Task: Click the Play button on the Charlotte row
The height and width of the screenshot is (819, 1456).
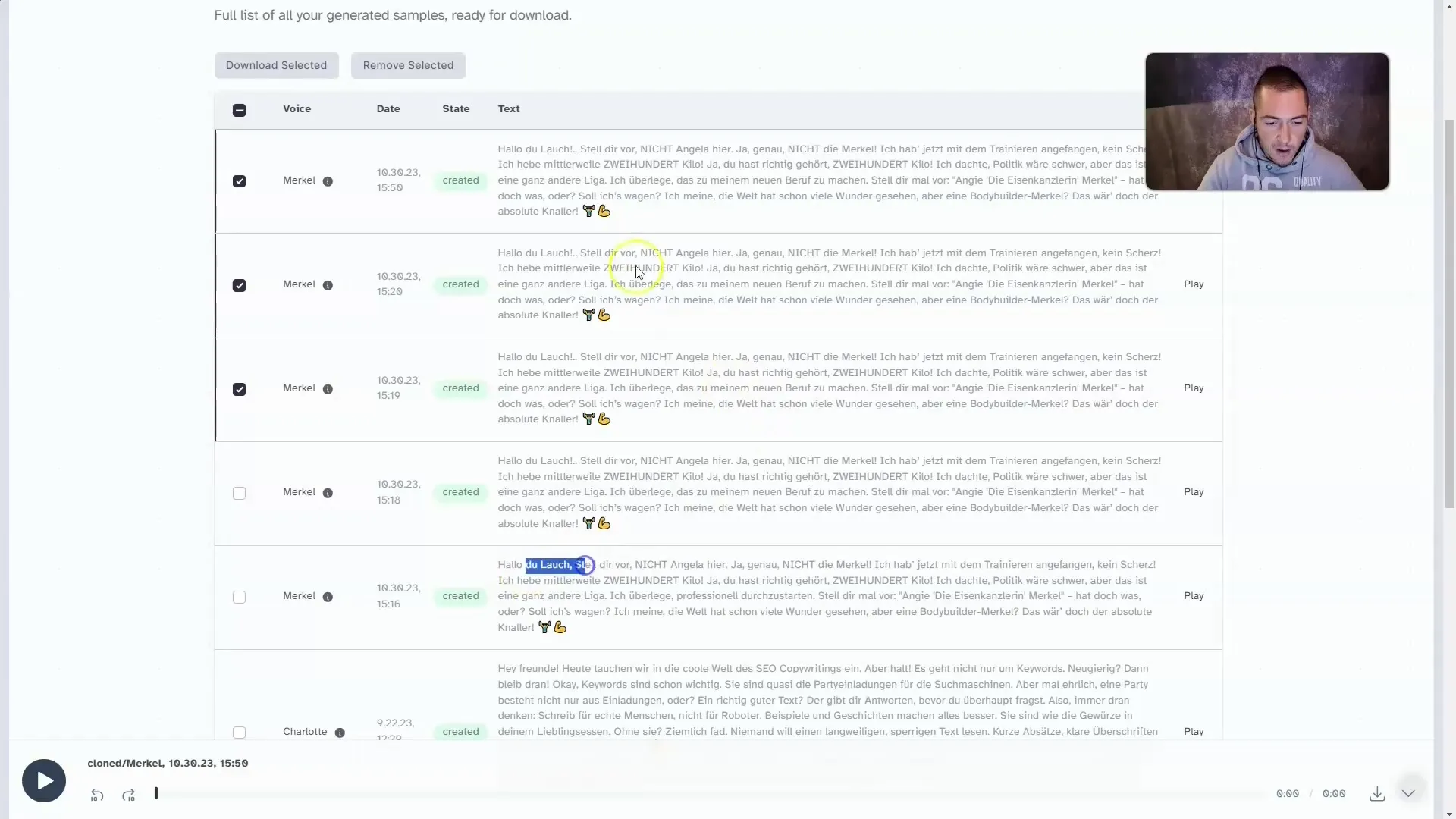Action: click(1194, 731)
